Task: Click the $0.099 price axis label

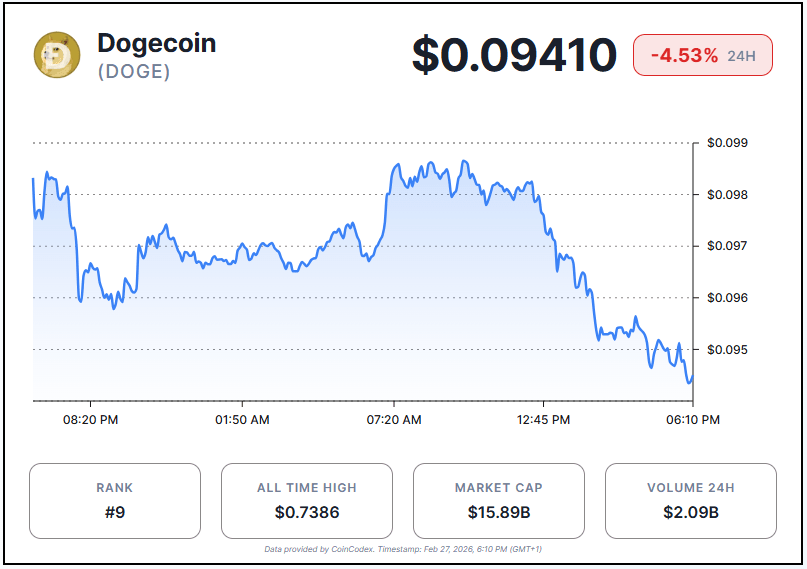Action: tap(727, 143)
